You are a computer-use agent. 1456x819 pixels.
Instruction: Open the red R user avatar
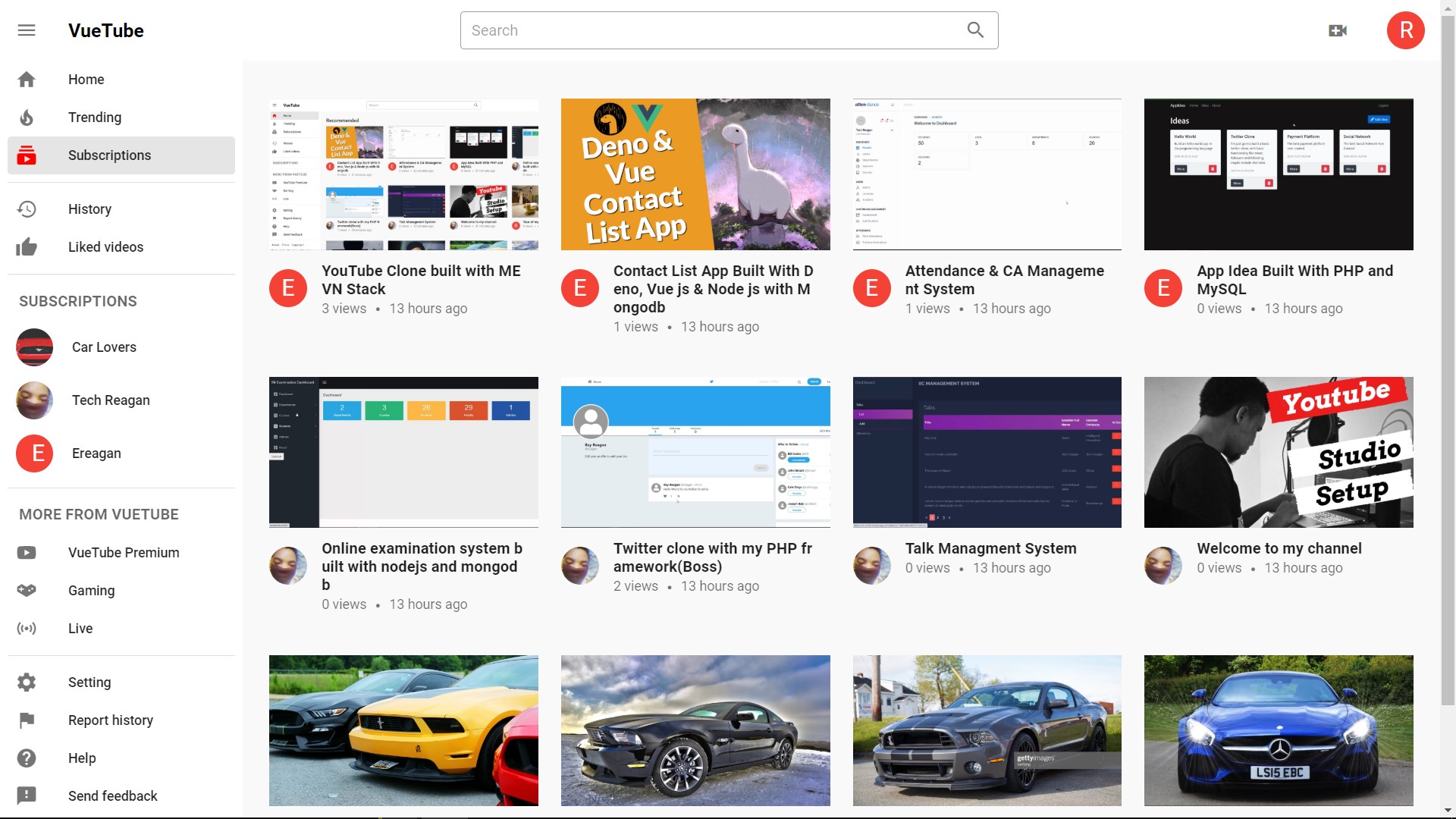(1405, 30)
